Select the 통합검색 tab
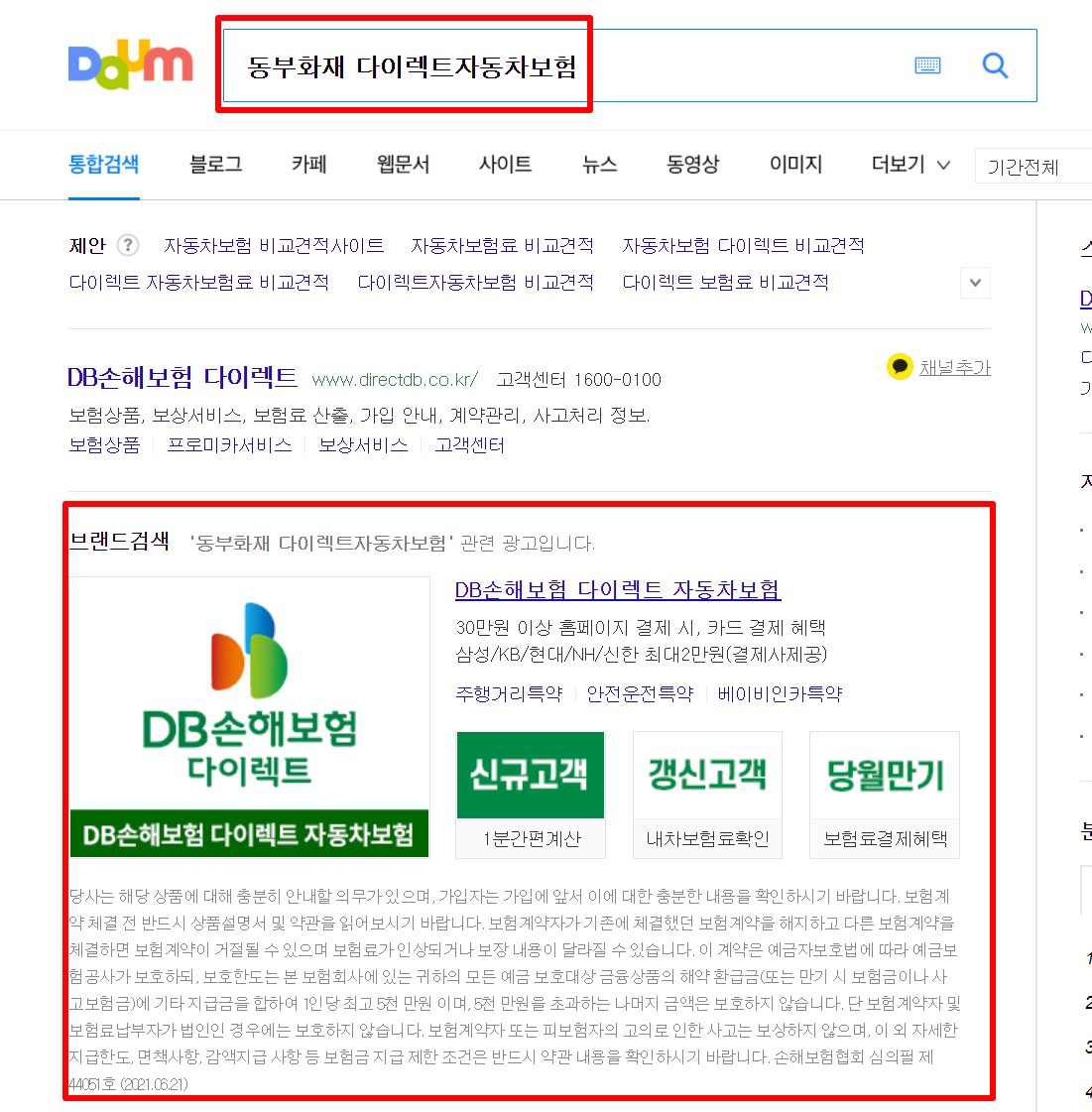The image size is (1092, 1112). pyautogui.click(x=103, y=165)
